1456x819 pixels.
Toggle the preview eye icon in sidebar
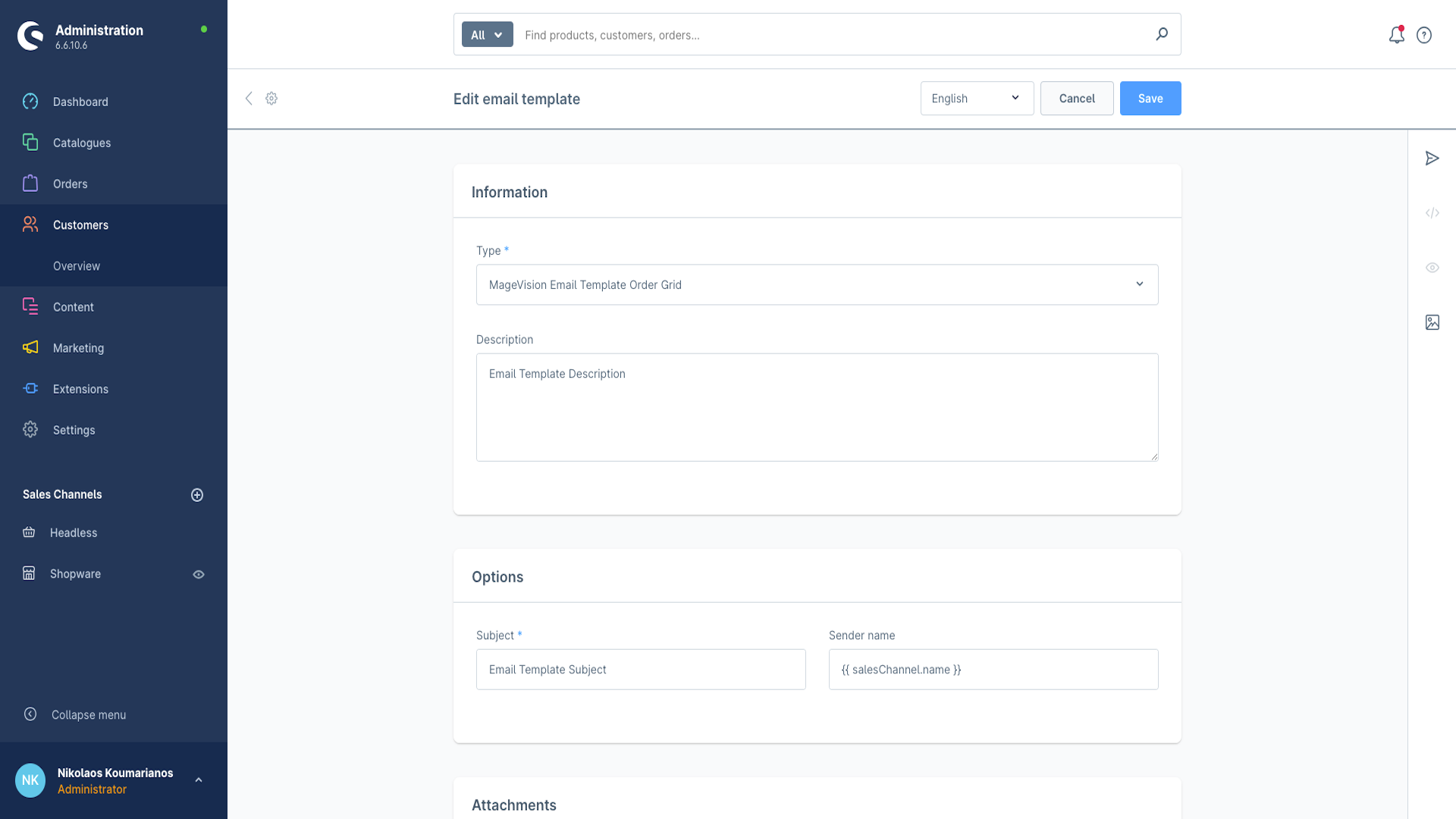(1432, 268)
